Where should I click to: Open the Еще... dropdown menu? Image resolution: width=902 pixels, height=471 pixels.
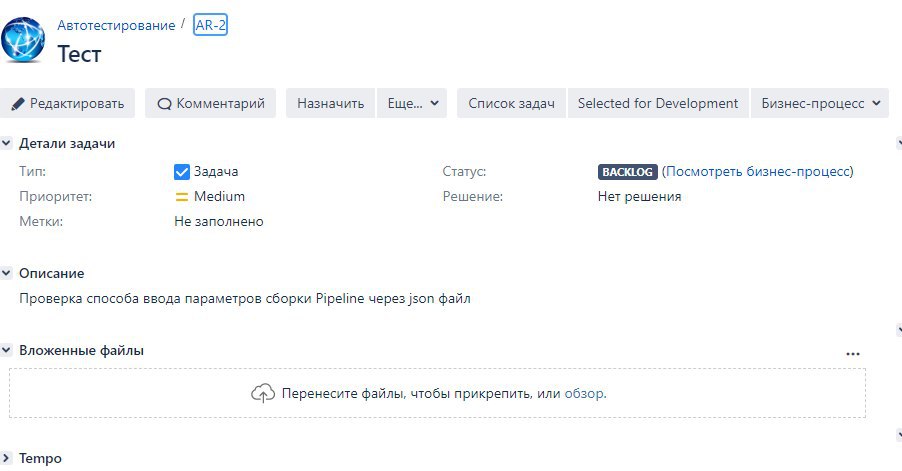point(412,104)
